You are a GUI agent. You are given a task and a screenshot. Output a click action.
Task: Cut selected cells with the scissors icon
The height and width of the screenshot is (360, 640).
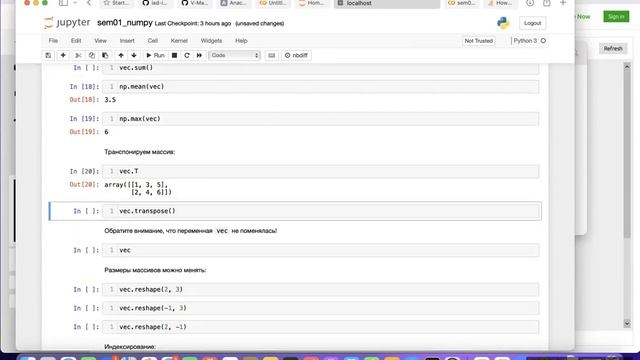78,56
